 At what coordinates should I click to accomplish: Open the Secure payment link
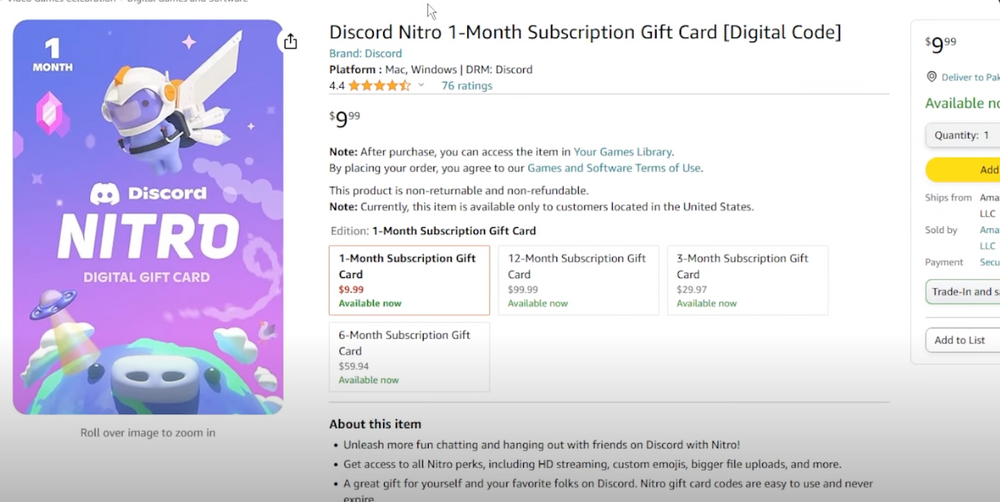(x=989, y=262)
